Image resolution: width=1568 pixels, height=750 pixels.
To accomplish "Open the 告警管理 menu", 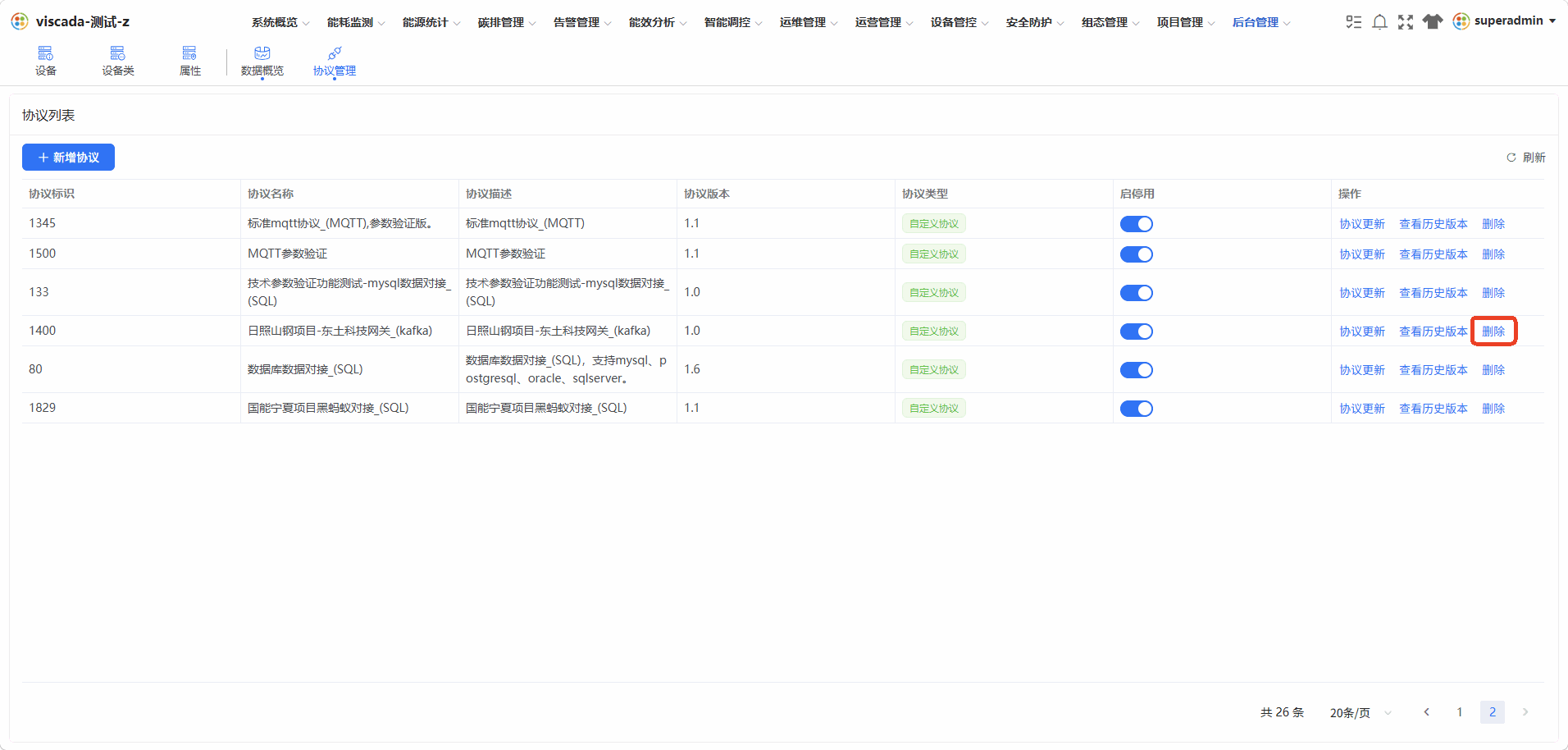I will click(582, 22).
